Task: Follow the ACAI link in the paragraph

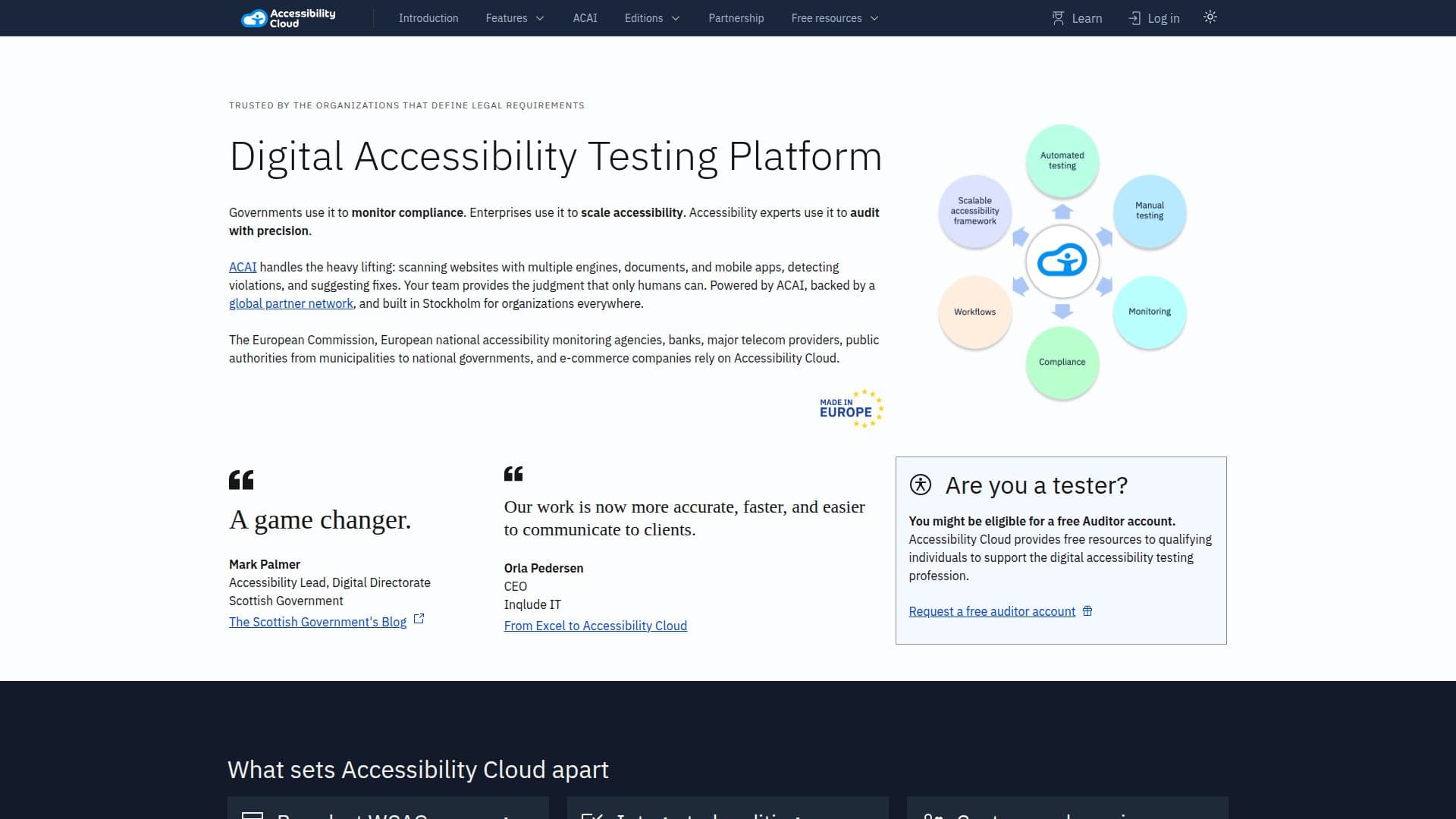Action: (x=243, y=267)
